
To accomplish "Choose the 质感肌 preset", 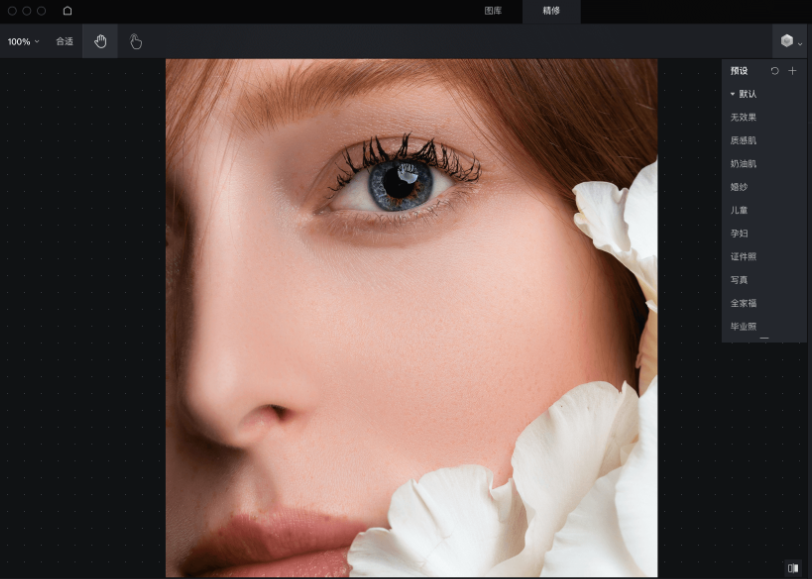I will click(743, 140).
